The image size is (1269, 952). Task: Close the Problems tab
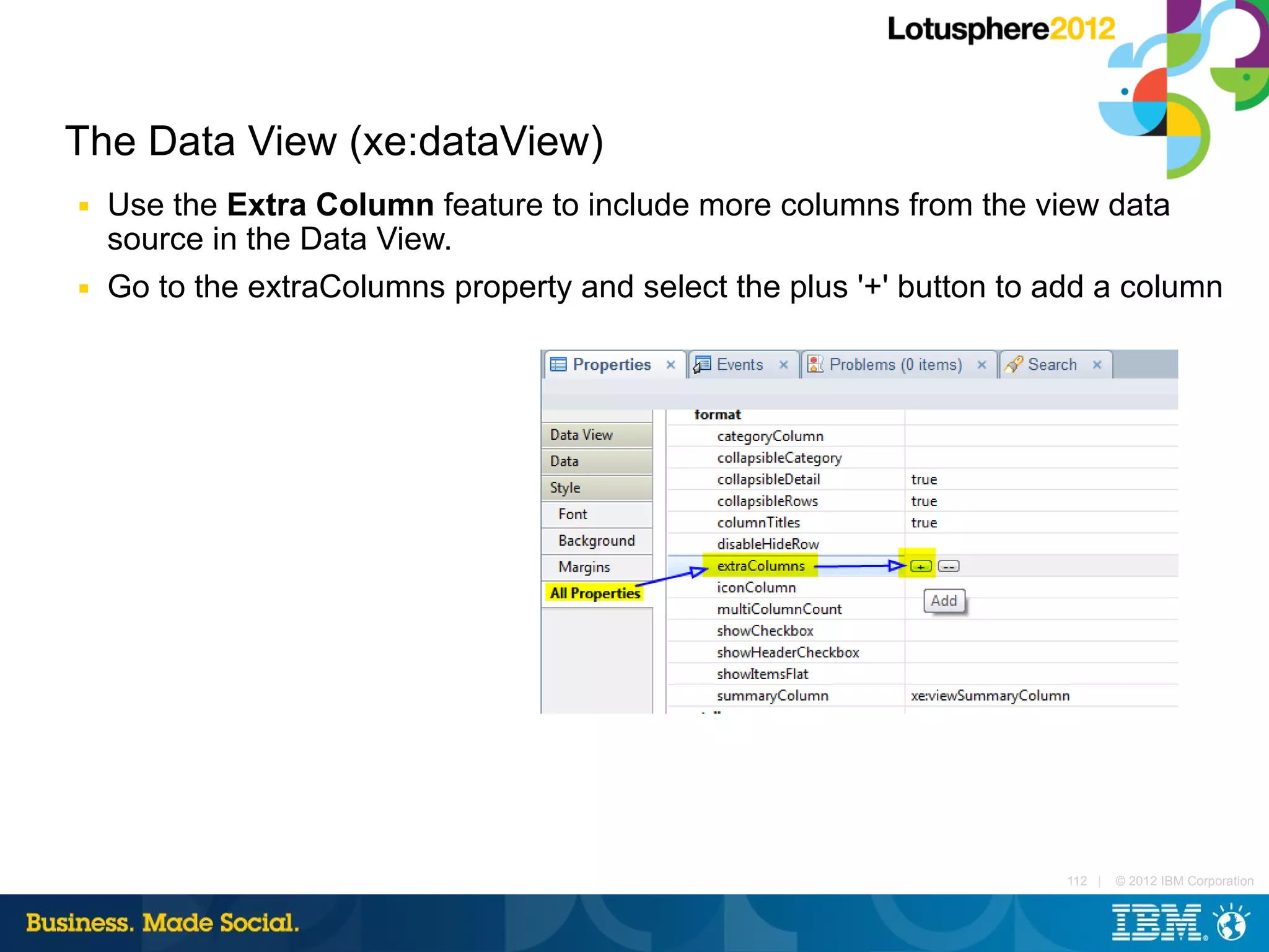[x=981, y=365]
